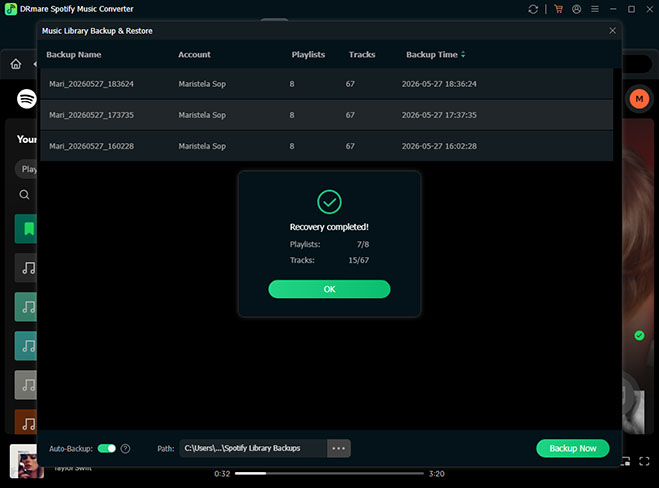Seek in the playback progress bar

coord(329,473)
